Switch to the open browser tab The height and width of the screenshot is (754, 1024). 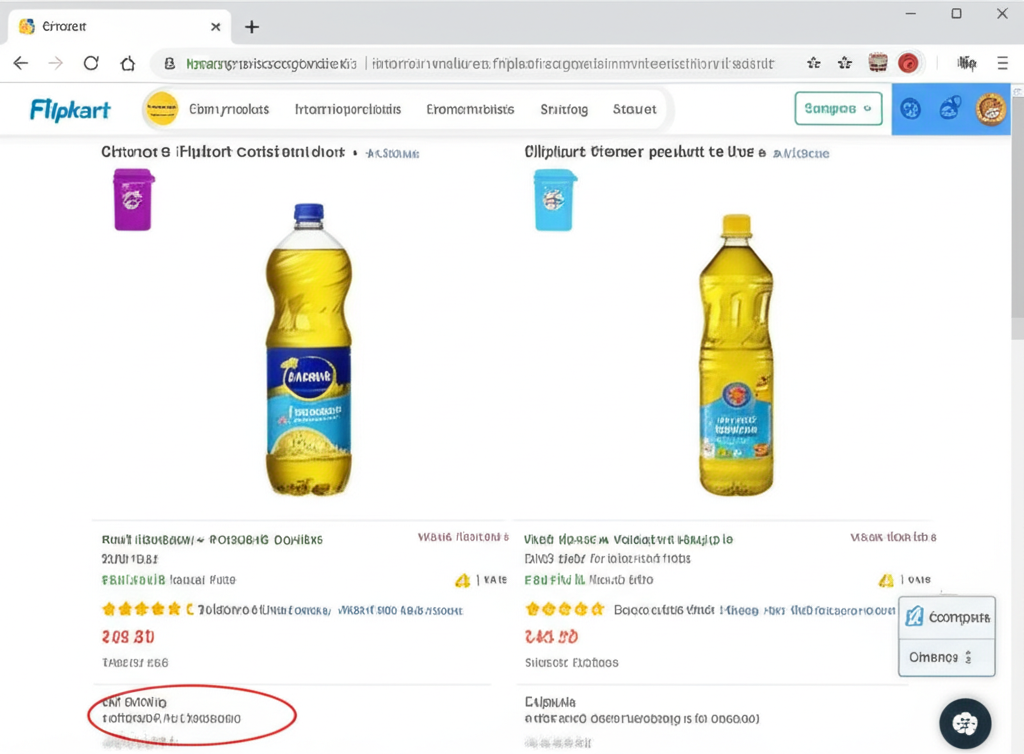point(110,26)
